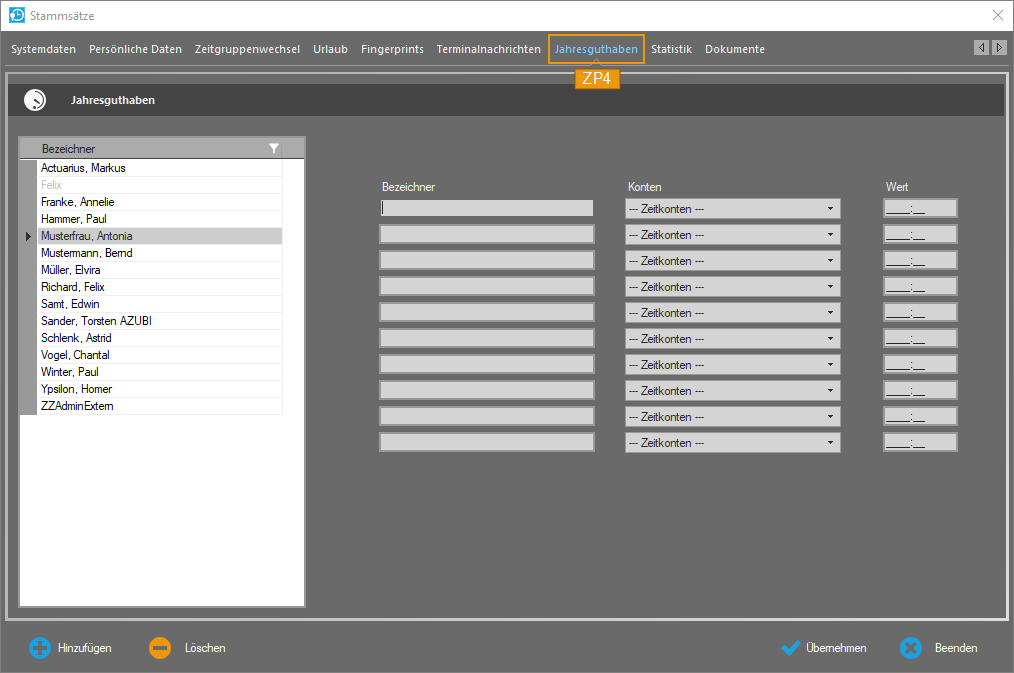Click the blue X Beenden icon
Screen dimensions: 1014x673
[910, 648]
